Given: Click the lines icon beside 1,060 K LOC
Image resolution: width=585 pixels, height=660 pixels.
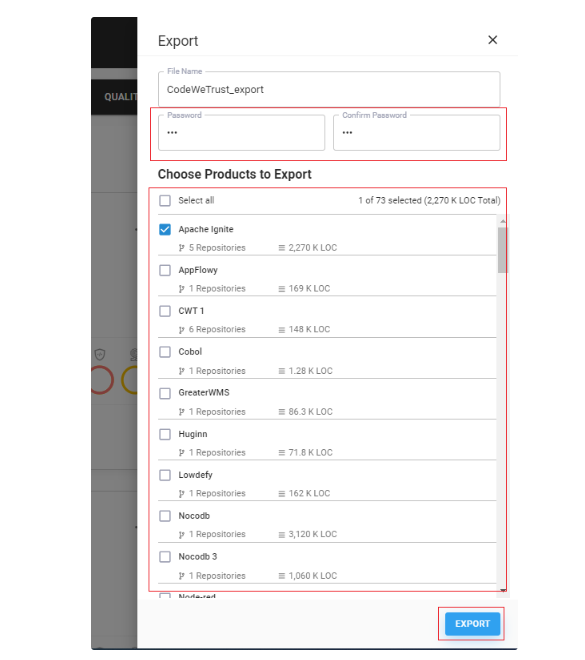Looking at the screenshot, I should 282,576.
